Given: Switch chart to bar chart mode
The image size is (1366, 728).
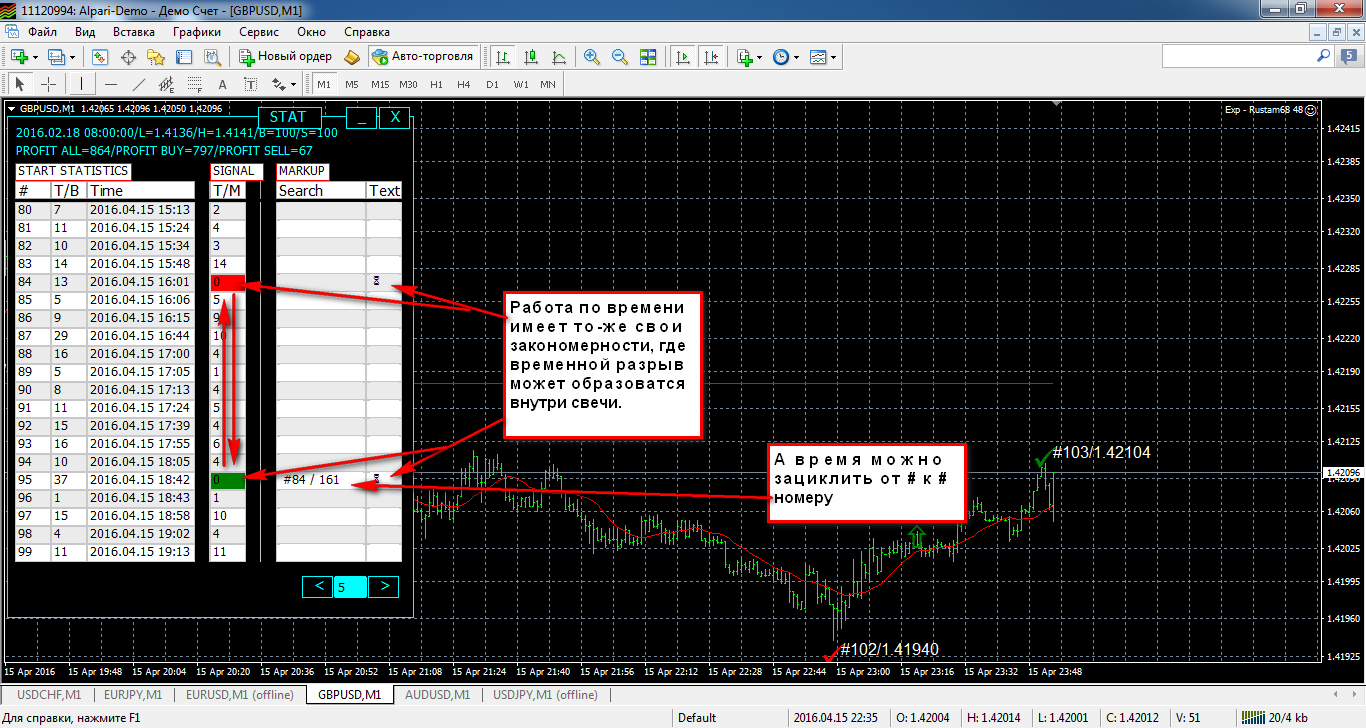Looking at the screenshot, I should pyautogui.click(x=503, y=56).
